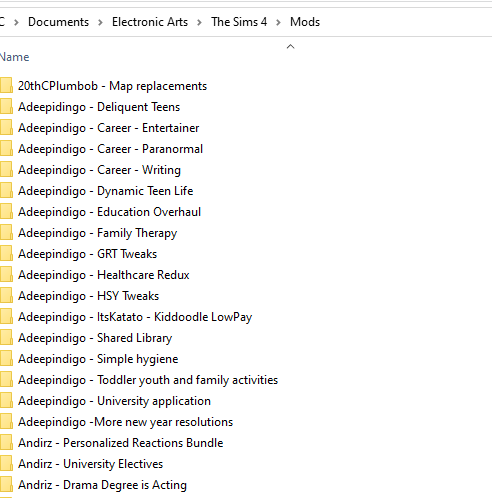Screen dimensions: 492x498
Task: Open the chevron dropdown after Electronic Arts
Action: (199, 22)
